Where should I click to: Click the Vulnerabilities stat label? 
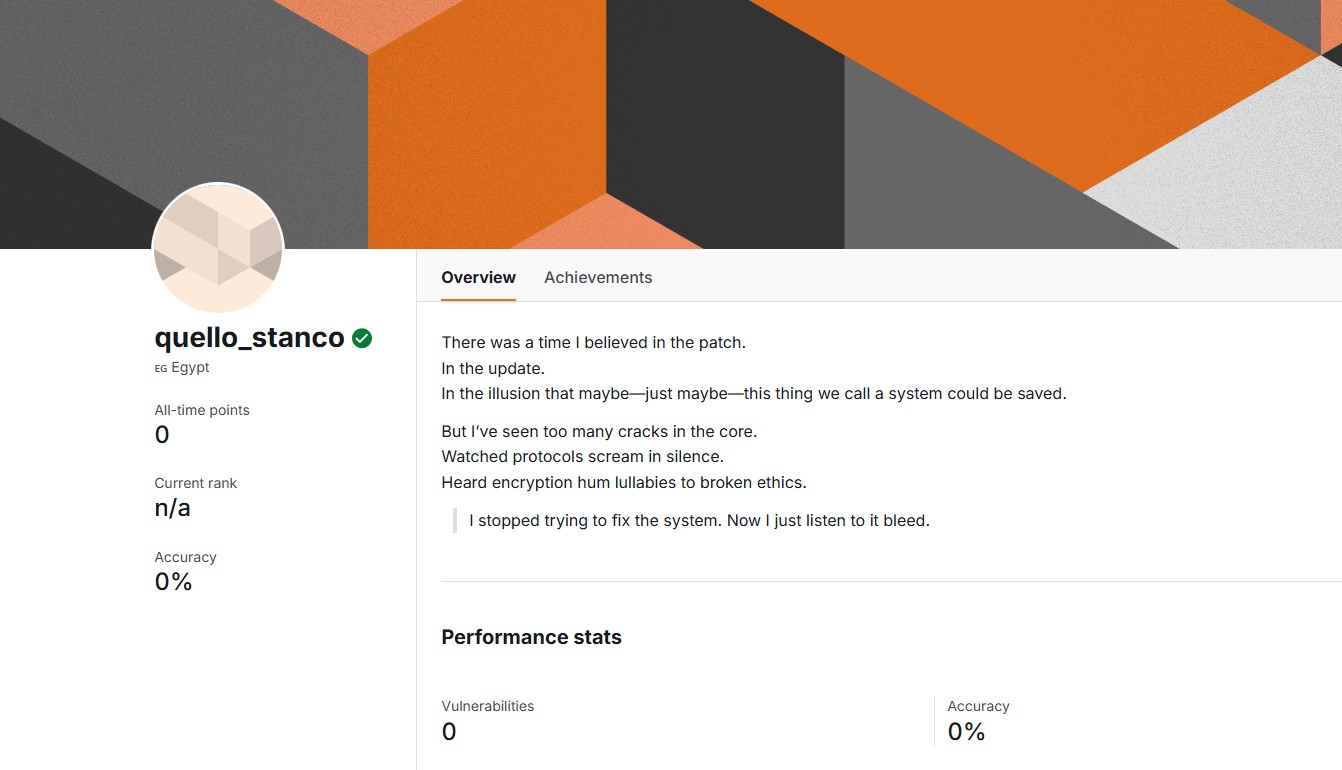[x=488, y=706]
